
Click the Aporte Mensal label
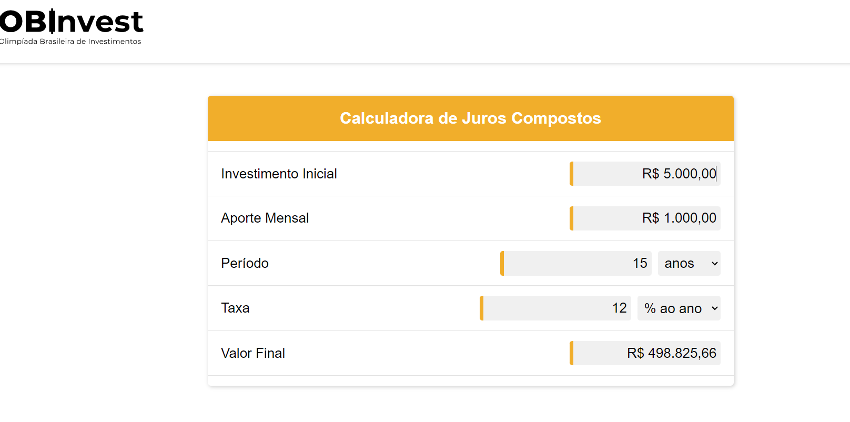[265, 218]
